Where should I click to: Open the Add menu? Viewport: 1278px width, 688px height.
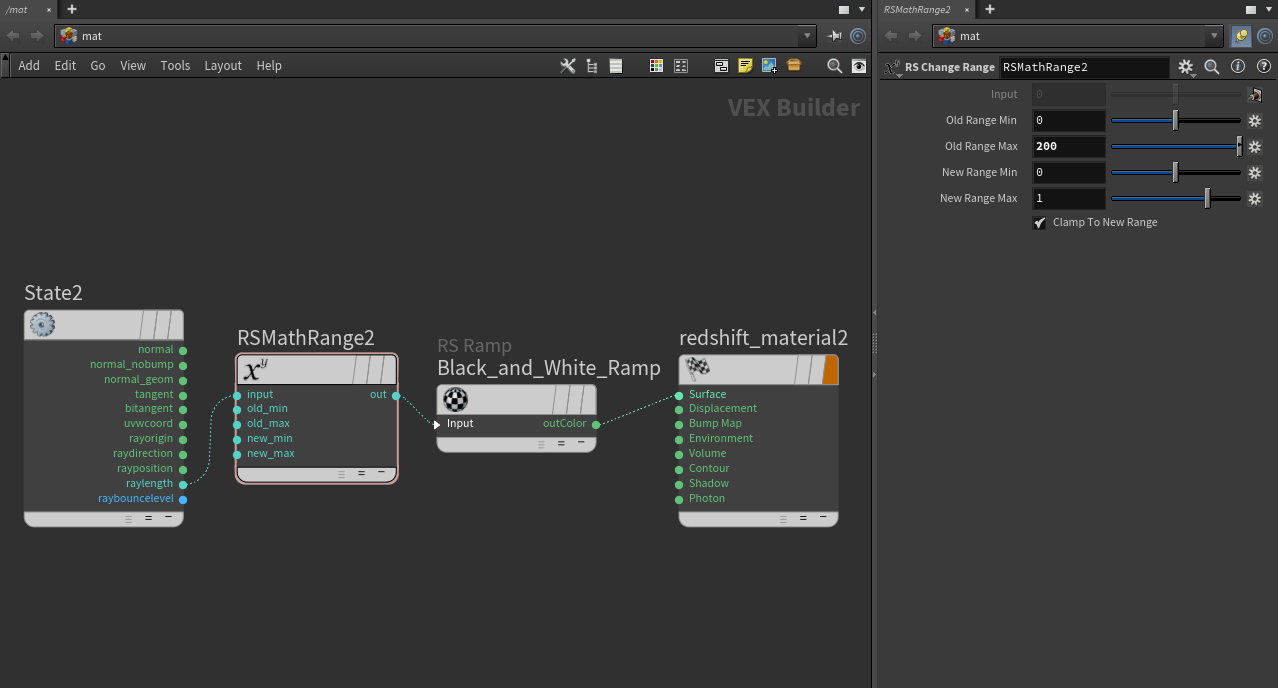[29, 66]
